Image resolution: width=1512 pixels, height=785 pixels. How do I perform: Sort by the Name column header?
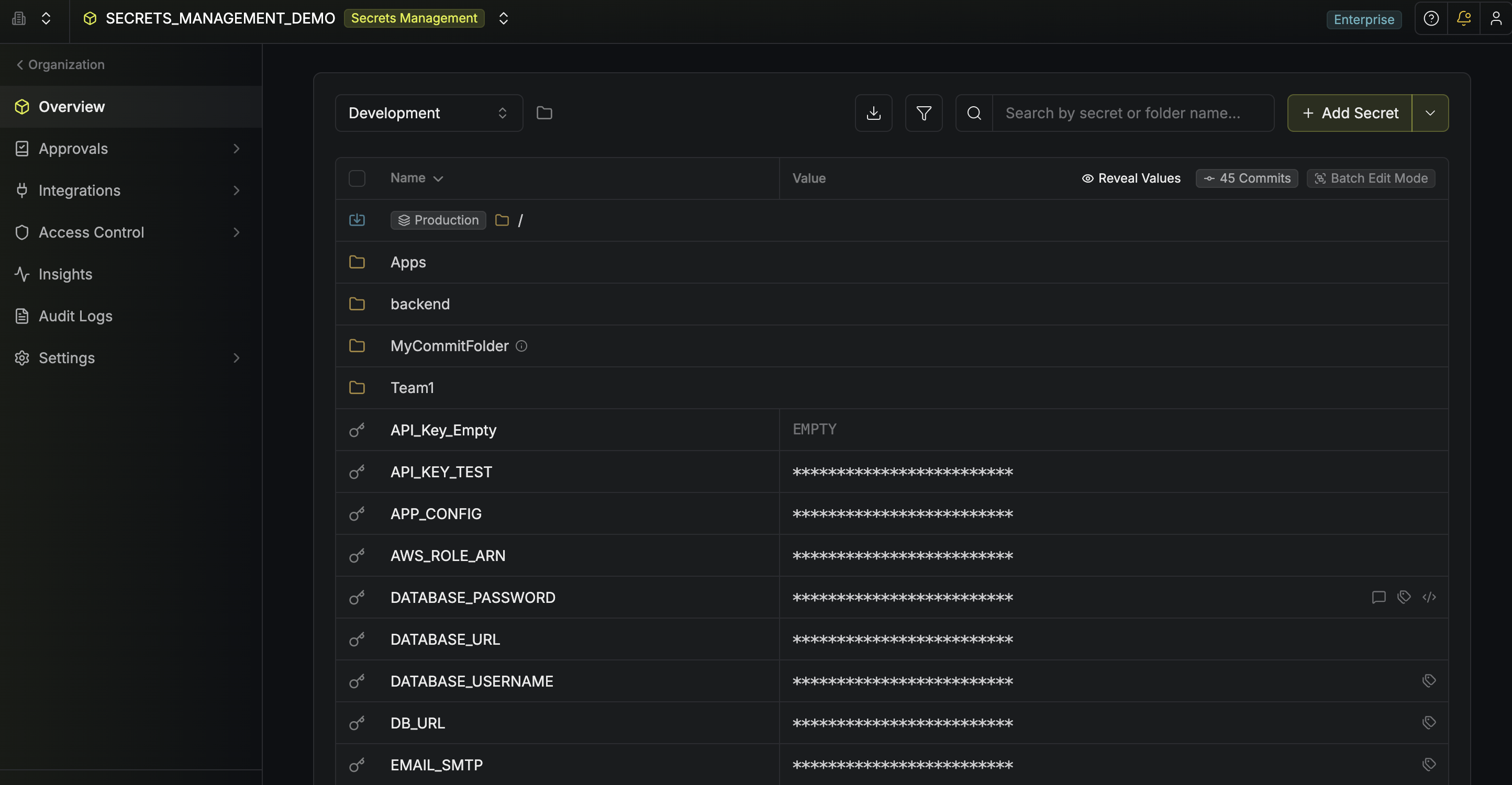[416, 178]
